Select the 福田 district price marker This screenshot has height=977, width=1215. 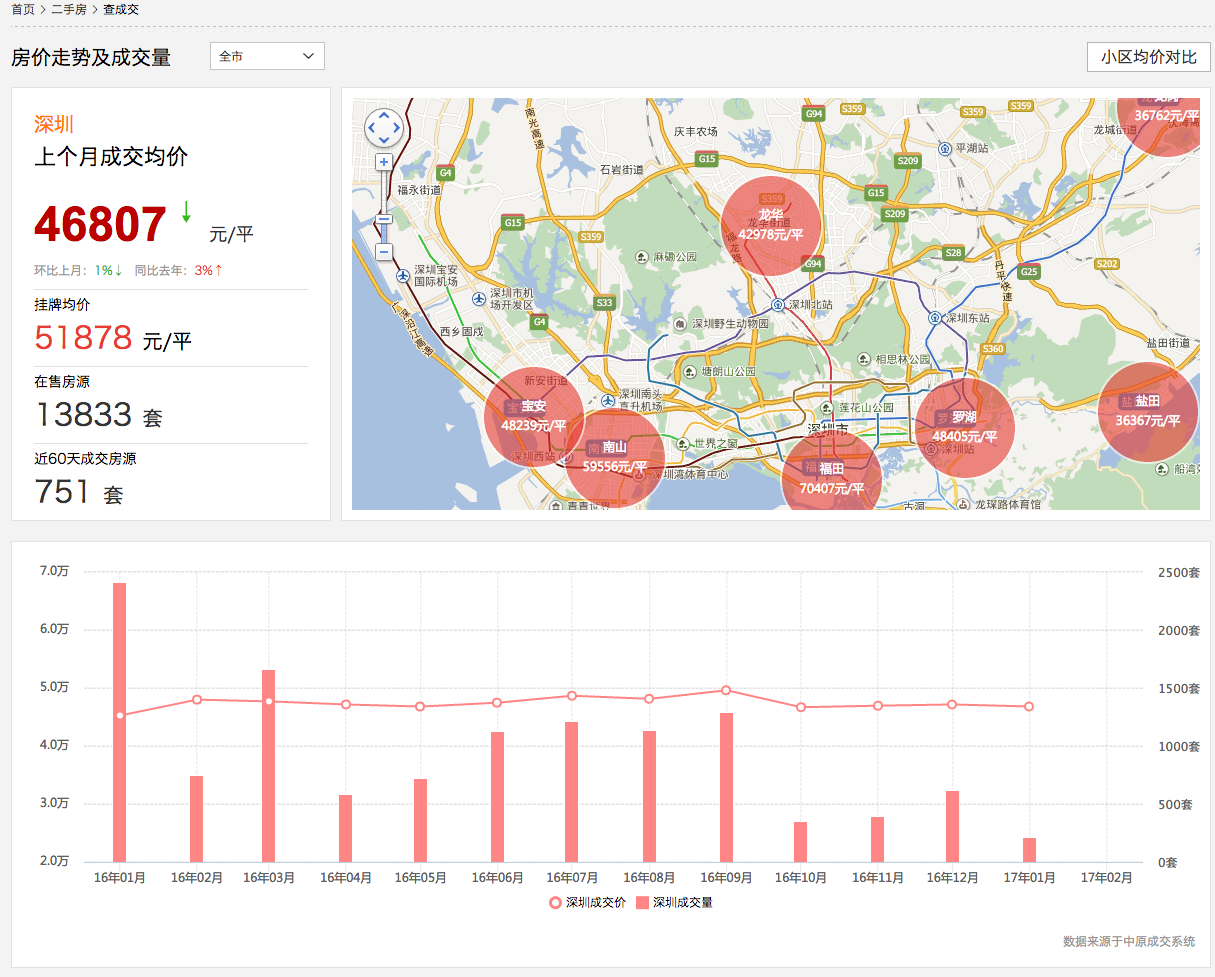pos(831,478)
